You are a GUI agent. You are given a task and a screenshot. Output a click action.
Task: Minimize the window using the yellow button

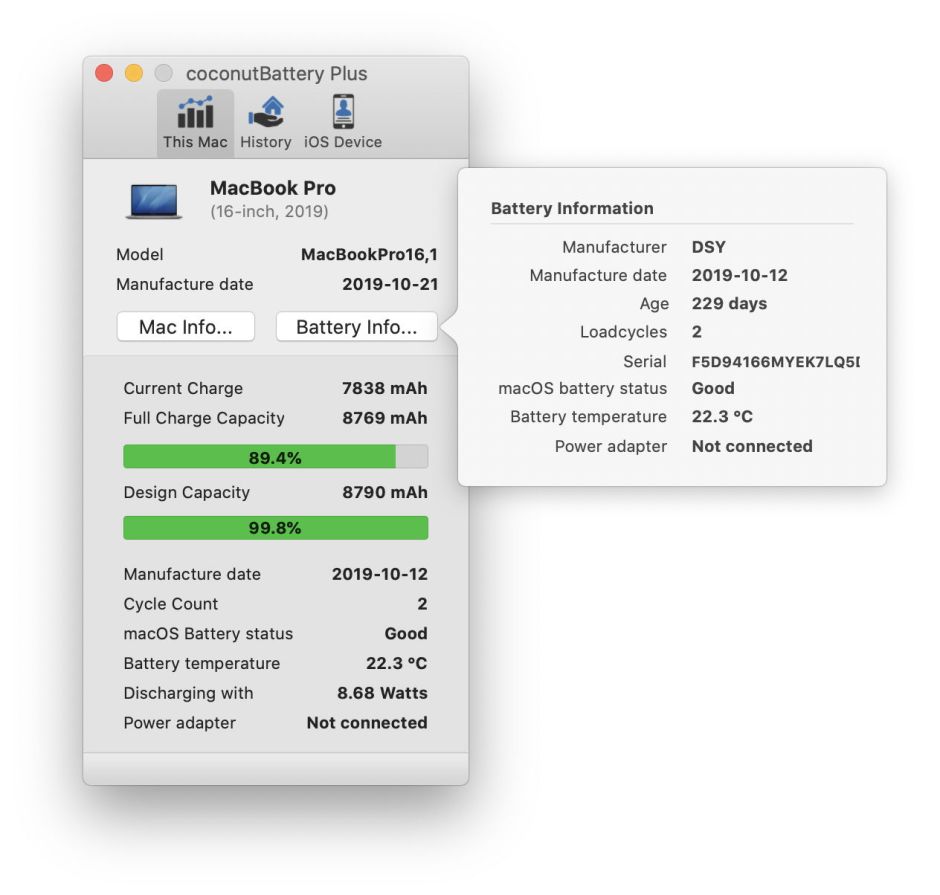coord(134,74)
